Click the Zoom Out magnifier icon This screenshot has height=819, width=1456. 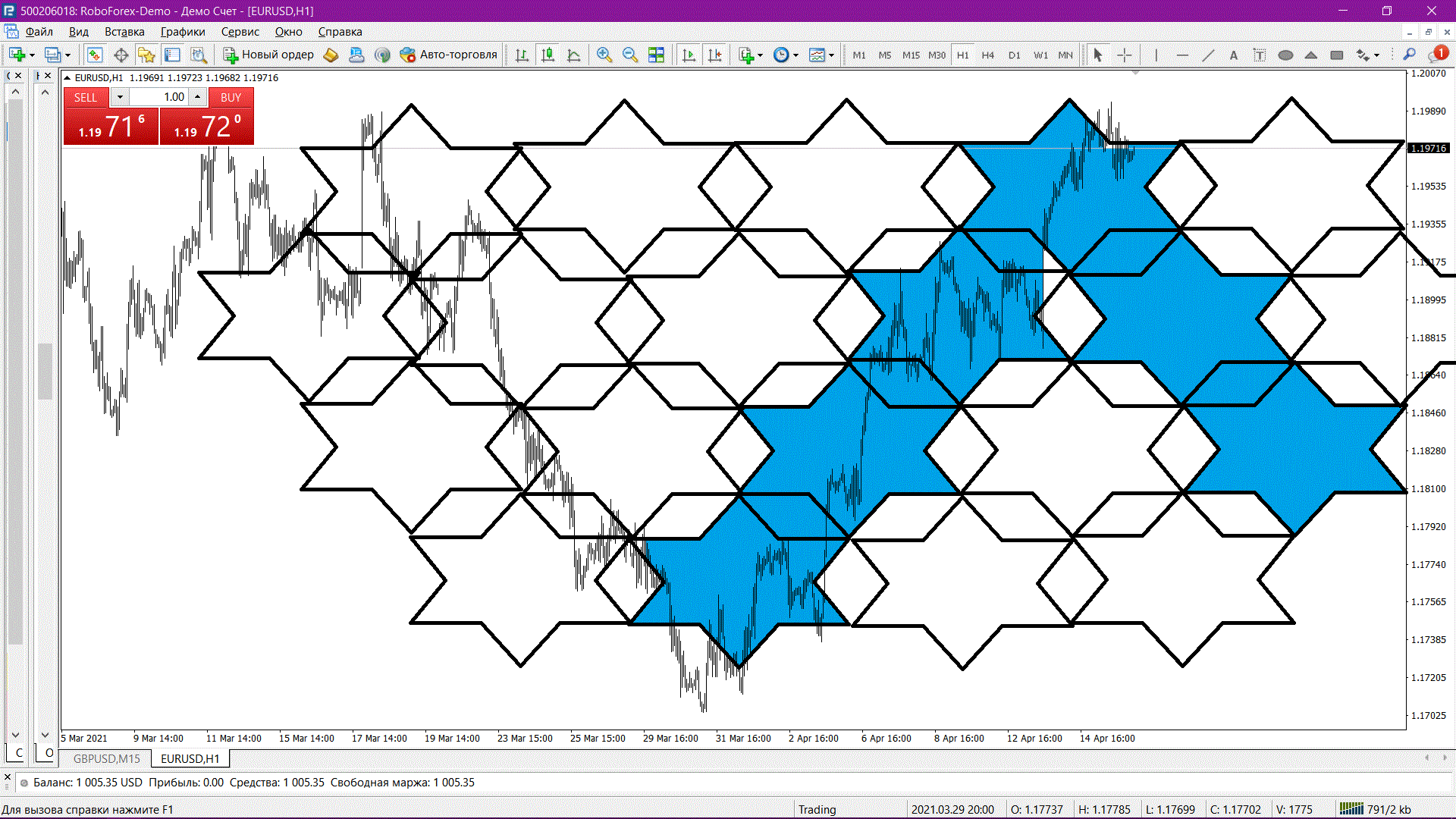pos(629,55)
